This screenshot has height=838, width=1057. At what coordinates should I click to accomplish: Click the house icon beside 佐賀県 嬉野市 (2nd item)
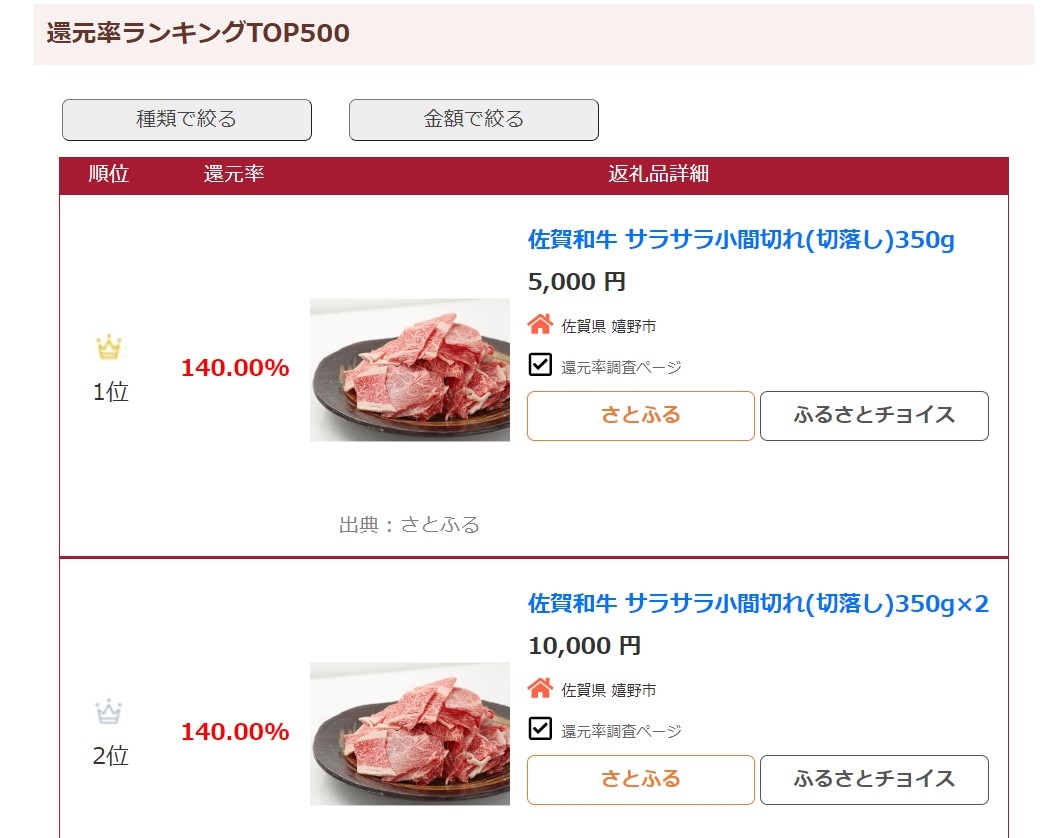pos(540,689)
